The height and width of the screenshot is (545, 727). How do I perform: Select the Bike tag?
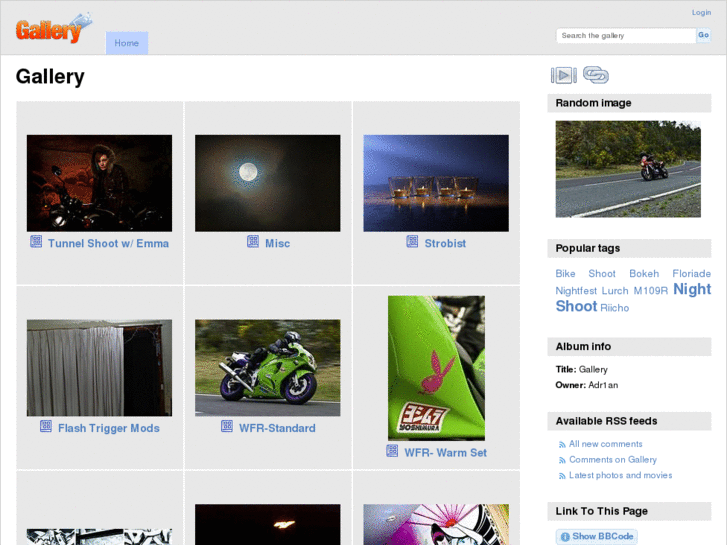(x=565, y=274)
